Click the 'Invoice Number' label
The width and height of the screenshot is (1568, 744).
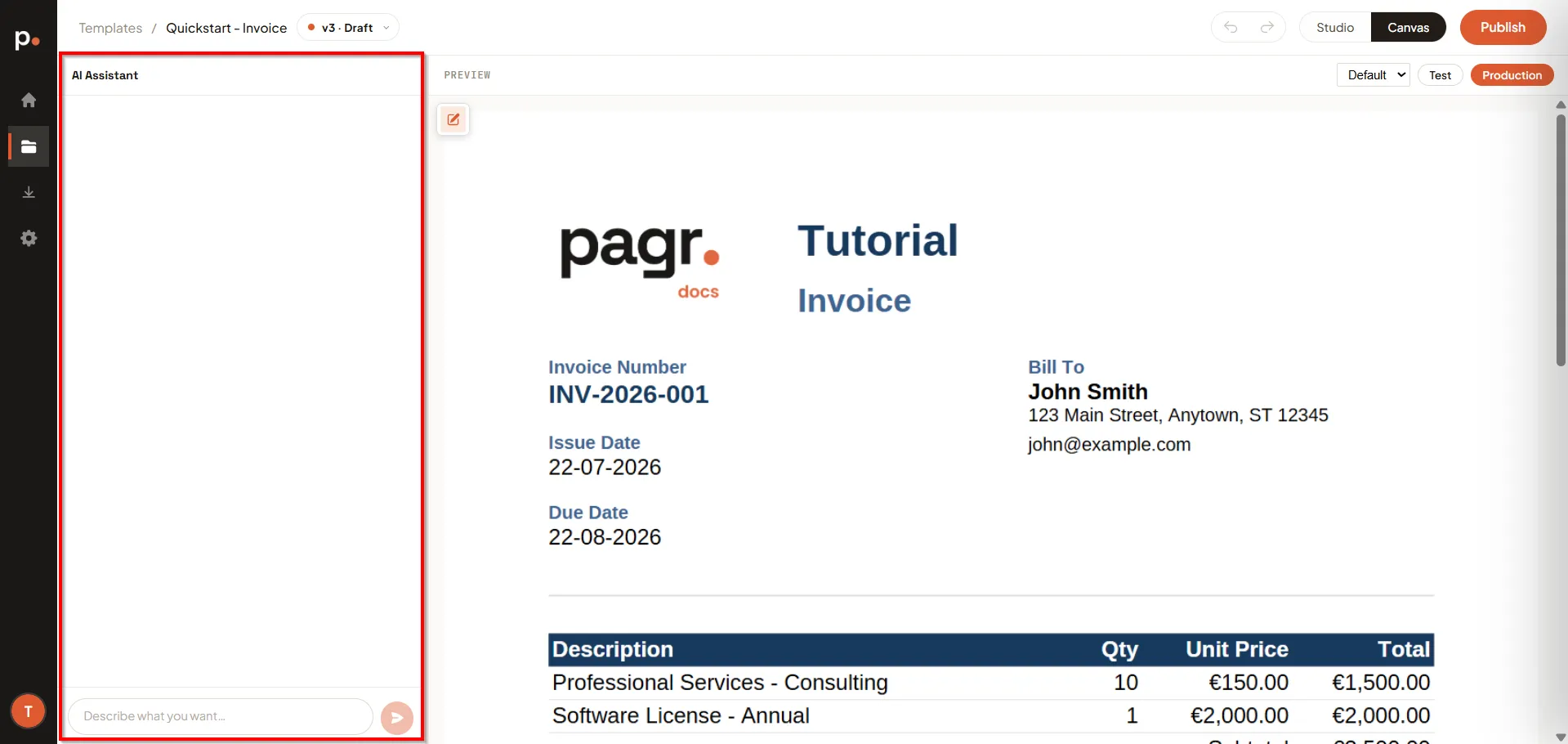coord(617,367)
